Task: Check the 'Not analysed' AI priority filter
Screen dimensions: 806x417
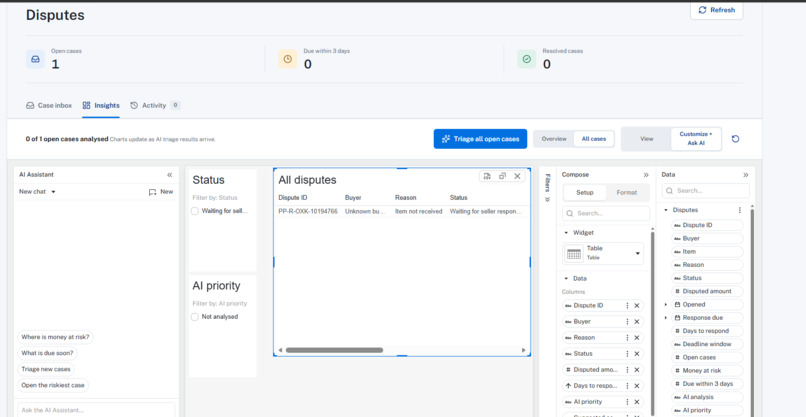Action: [x=195, y=317]
